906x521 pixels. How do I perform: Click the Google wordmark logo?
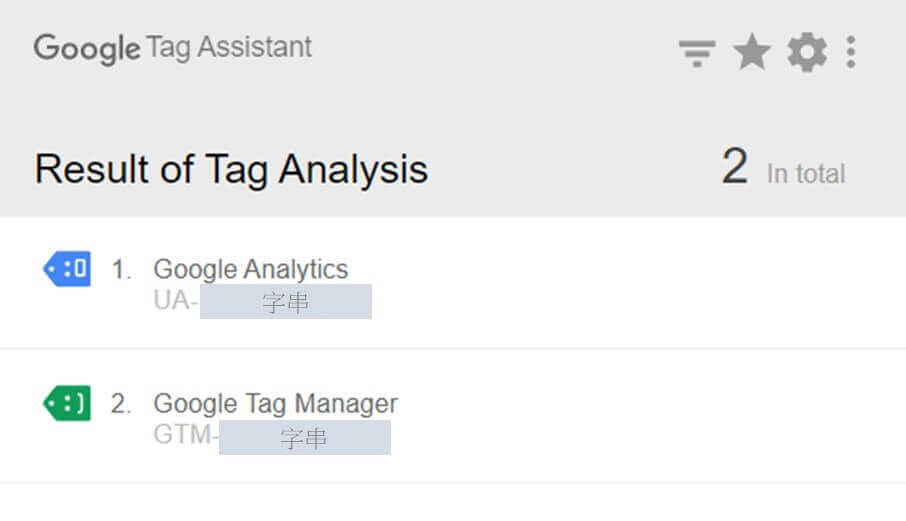87,48
